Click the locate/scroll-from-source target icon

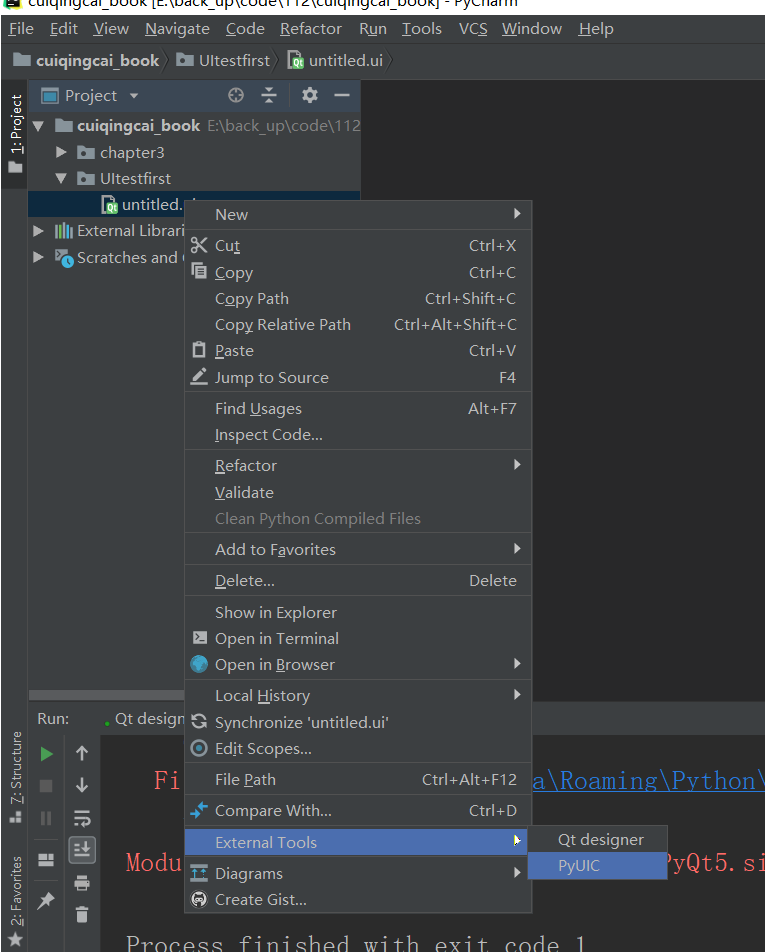(x=236, y=95)
